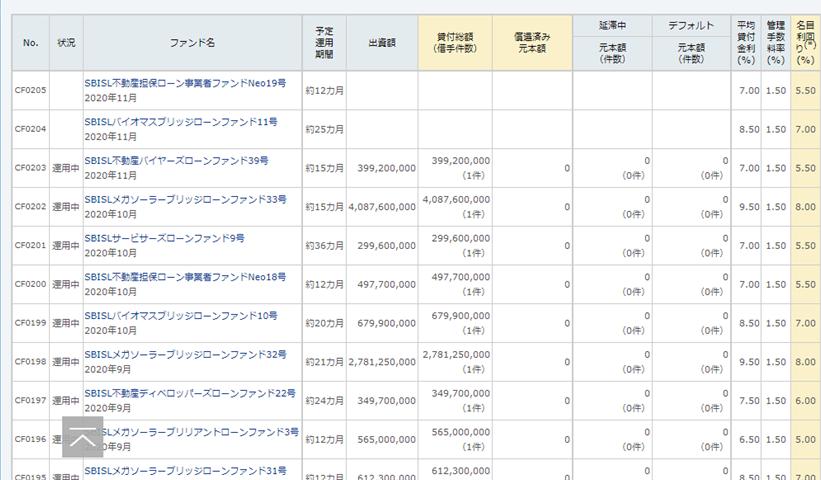Click the デフォルト header cell
Image resolution: width=821 pixels, height=480 pixels.
691,26
